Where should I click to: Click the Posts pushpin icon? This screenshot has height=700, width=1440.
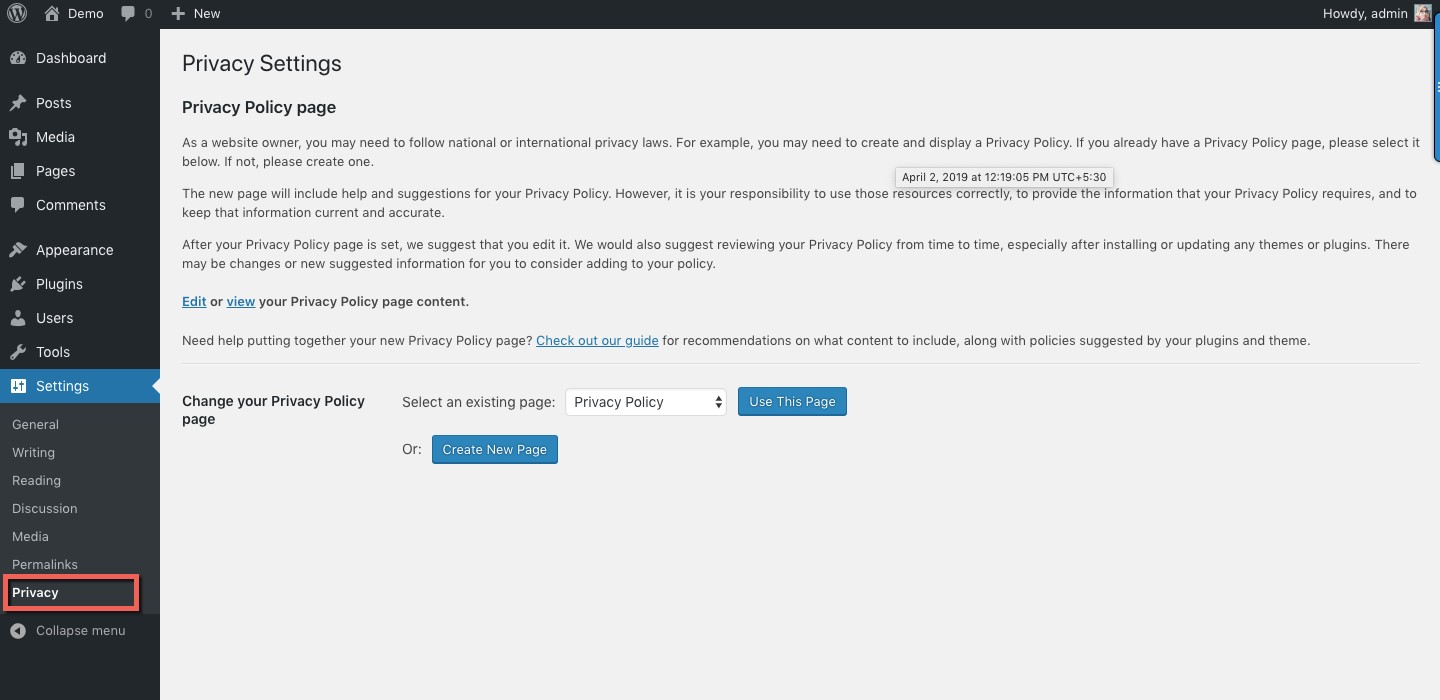[x=18, y=103]
